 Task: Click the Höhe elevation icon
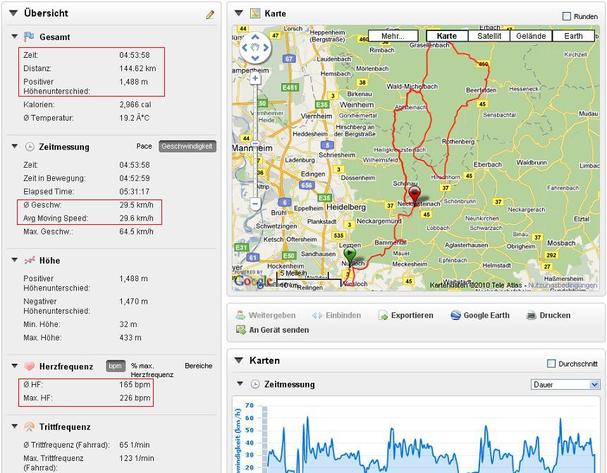coord(29,260)
